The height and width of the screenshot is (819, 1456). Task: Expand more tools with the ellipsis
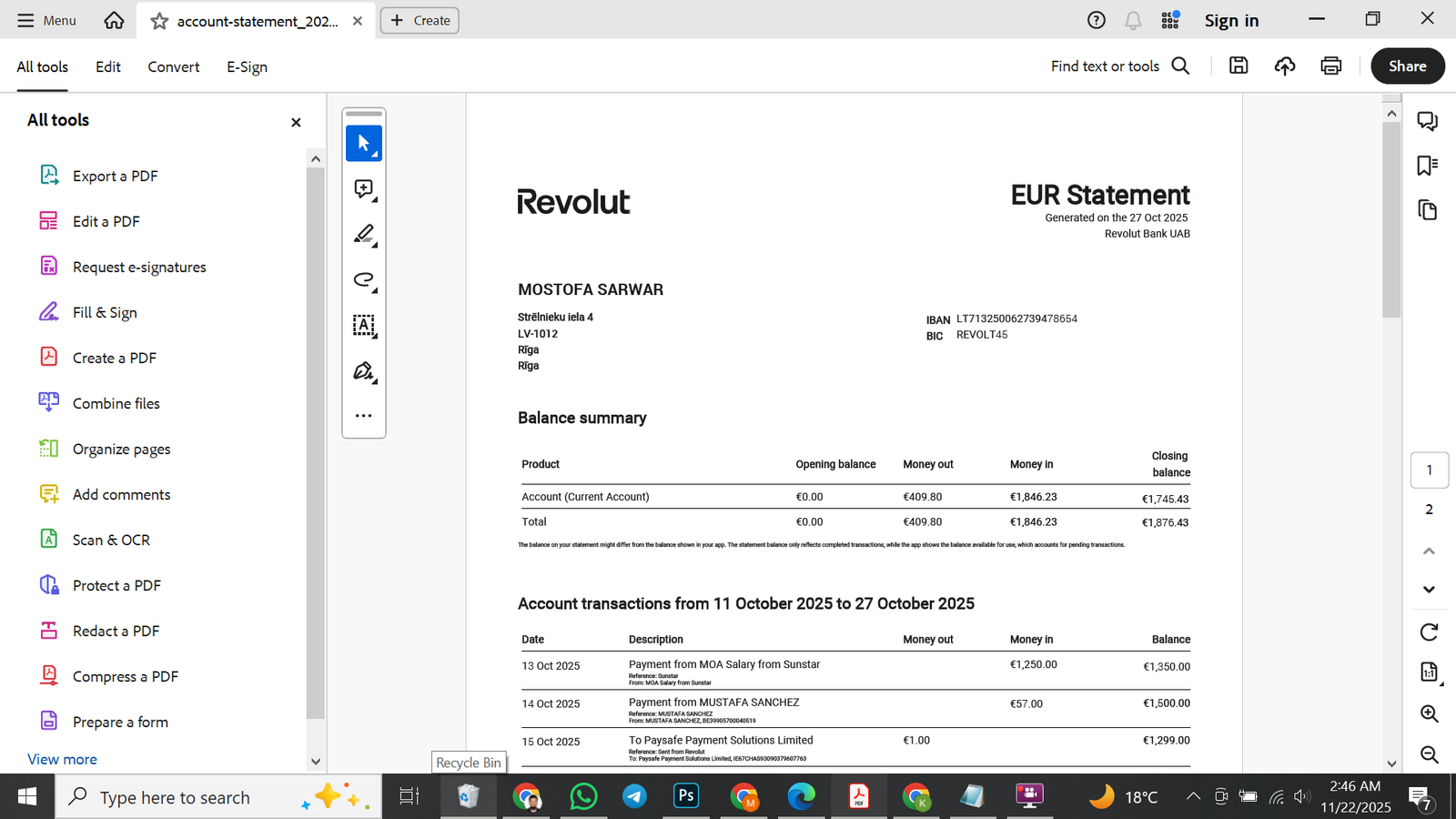point(363,415)
